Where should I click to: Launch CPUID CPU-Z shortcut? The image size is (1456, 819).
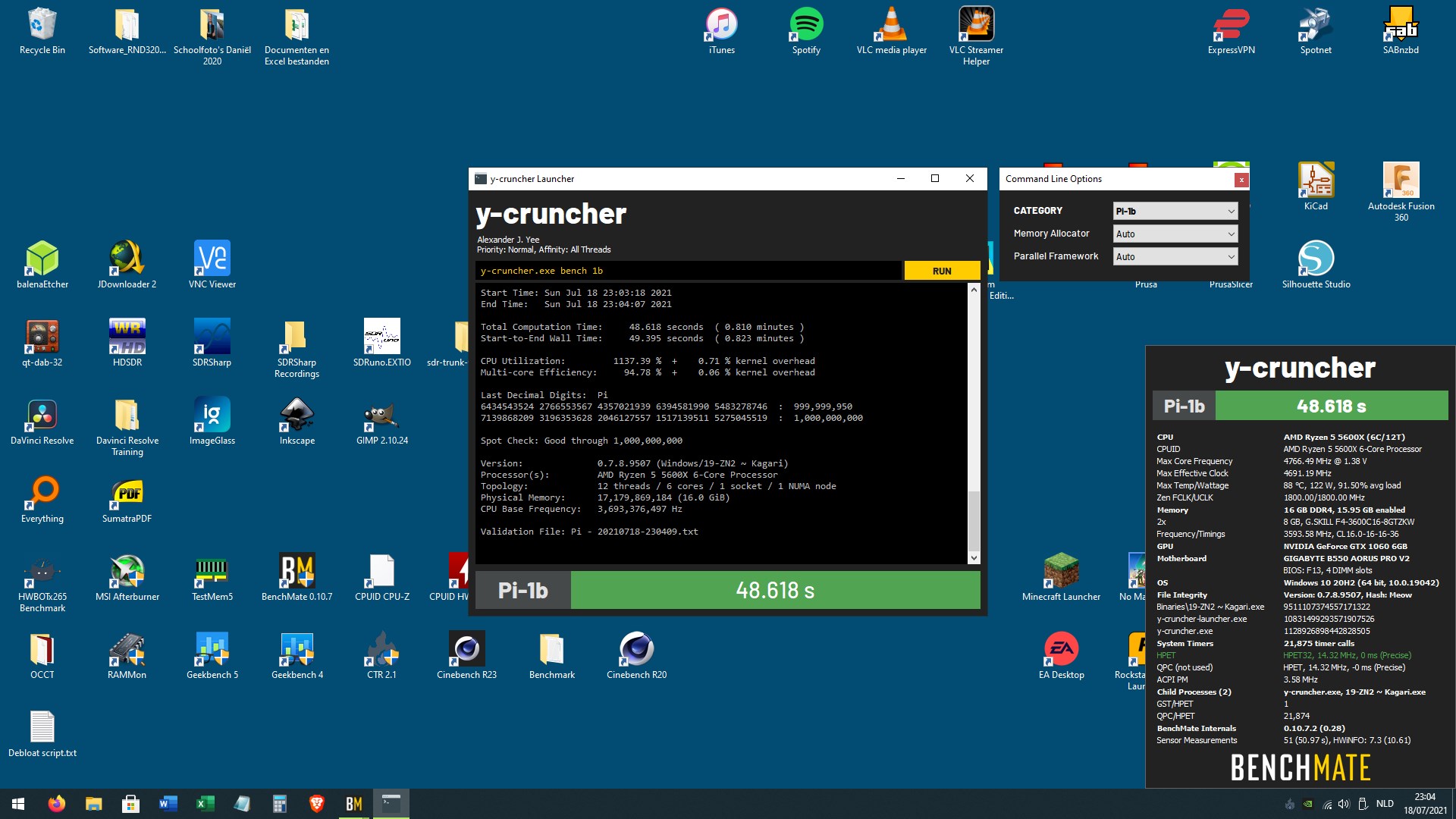coord(381,578)
